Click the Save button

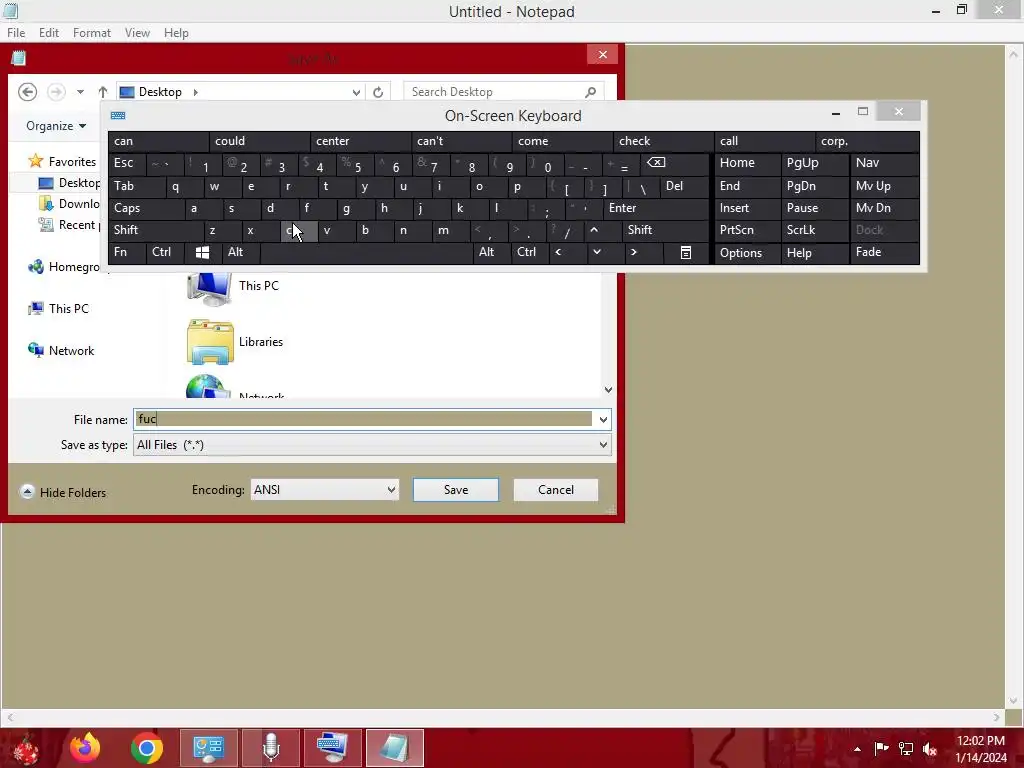click(x=456, y=490)
